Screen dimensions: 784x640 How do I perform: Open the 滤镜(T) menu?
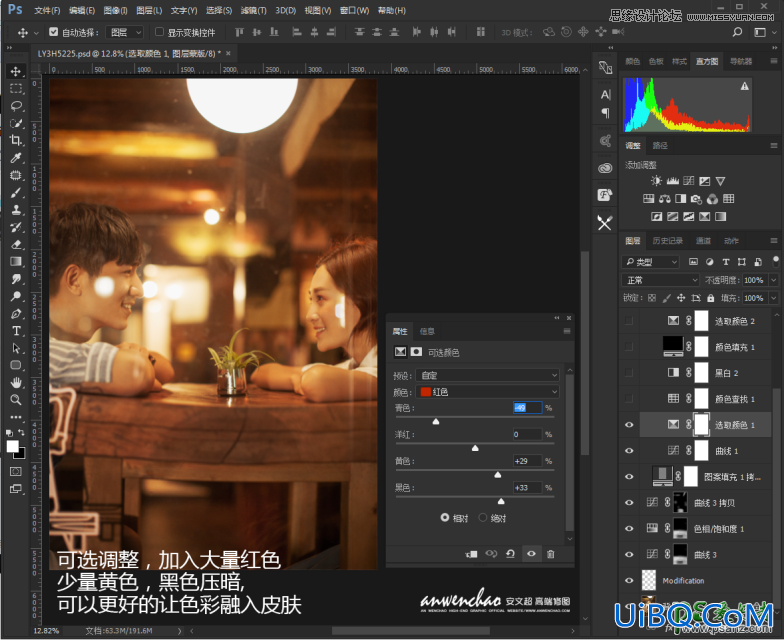tap(254, 10)
